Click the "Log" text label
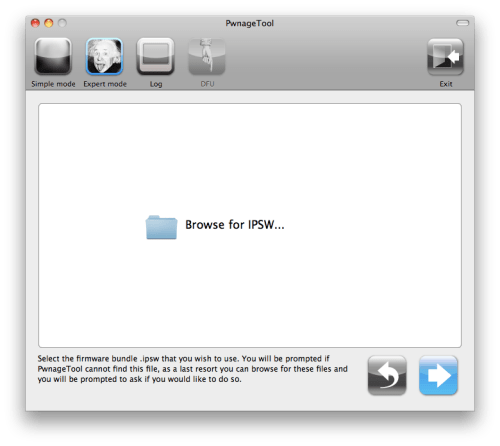This screenshot has height=446, width=500. (x=156, y=84)
